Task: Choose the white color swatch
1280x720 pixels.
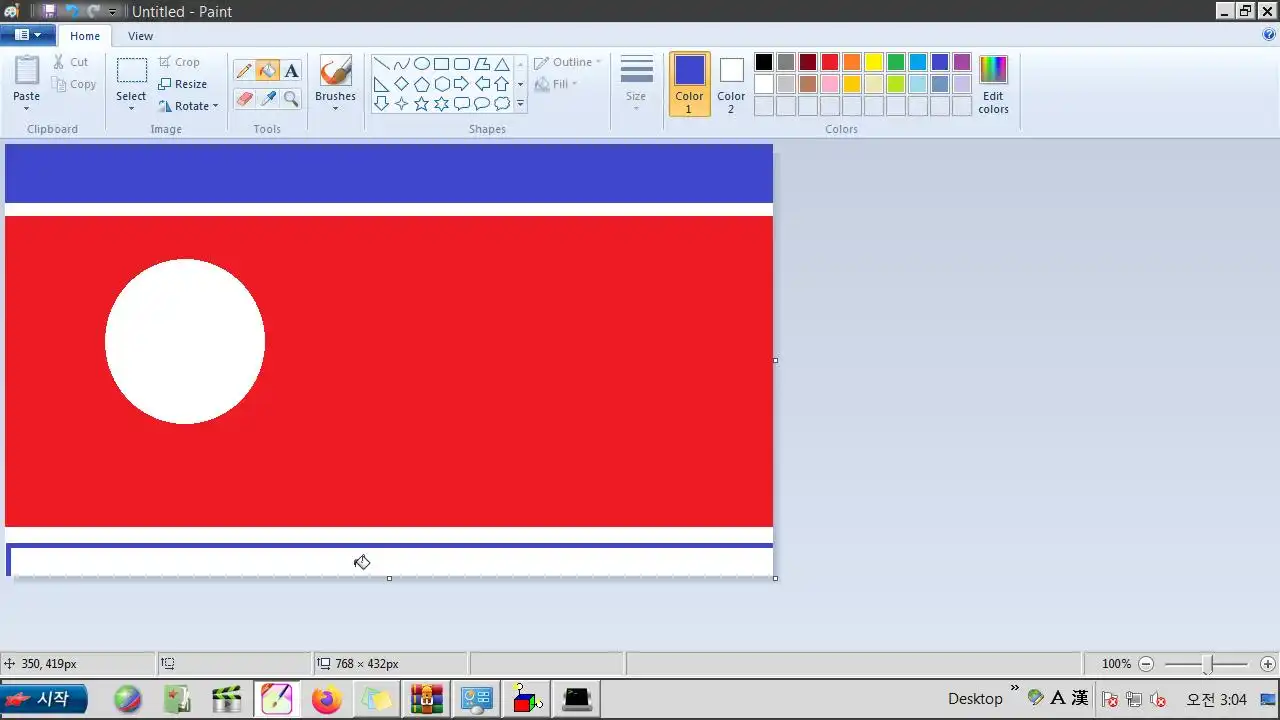Action: click(764, 84)
